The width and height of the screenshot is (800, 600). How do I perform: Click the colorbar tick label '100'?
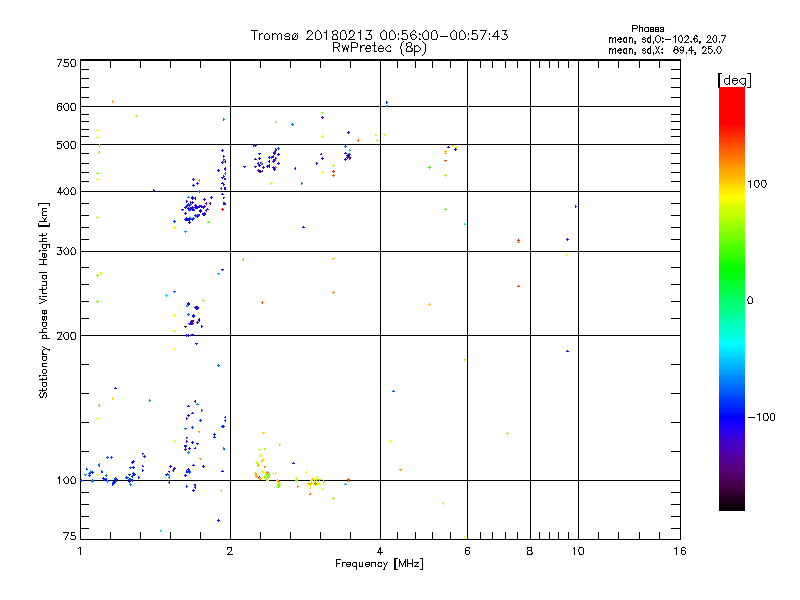point(757,184)
